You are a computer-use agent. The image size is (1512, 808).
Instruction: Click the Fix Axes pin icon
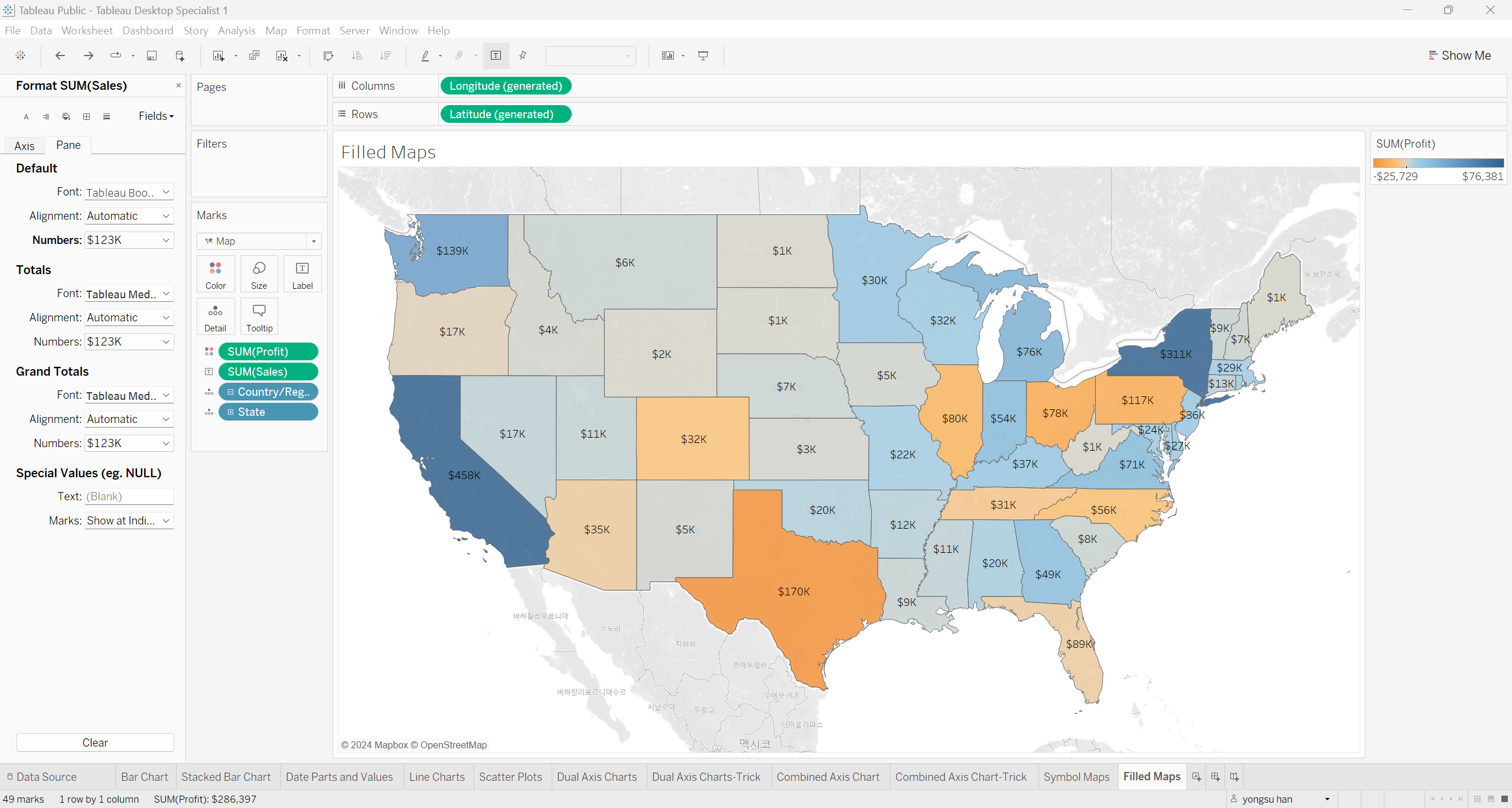523,56
